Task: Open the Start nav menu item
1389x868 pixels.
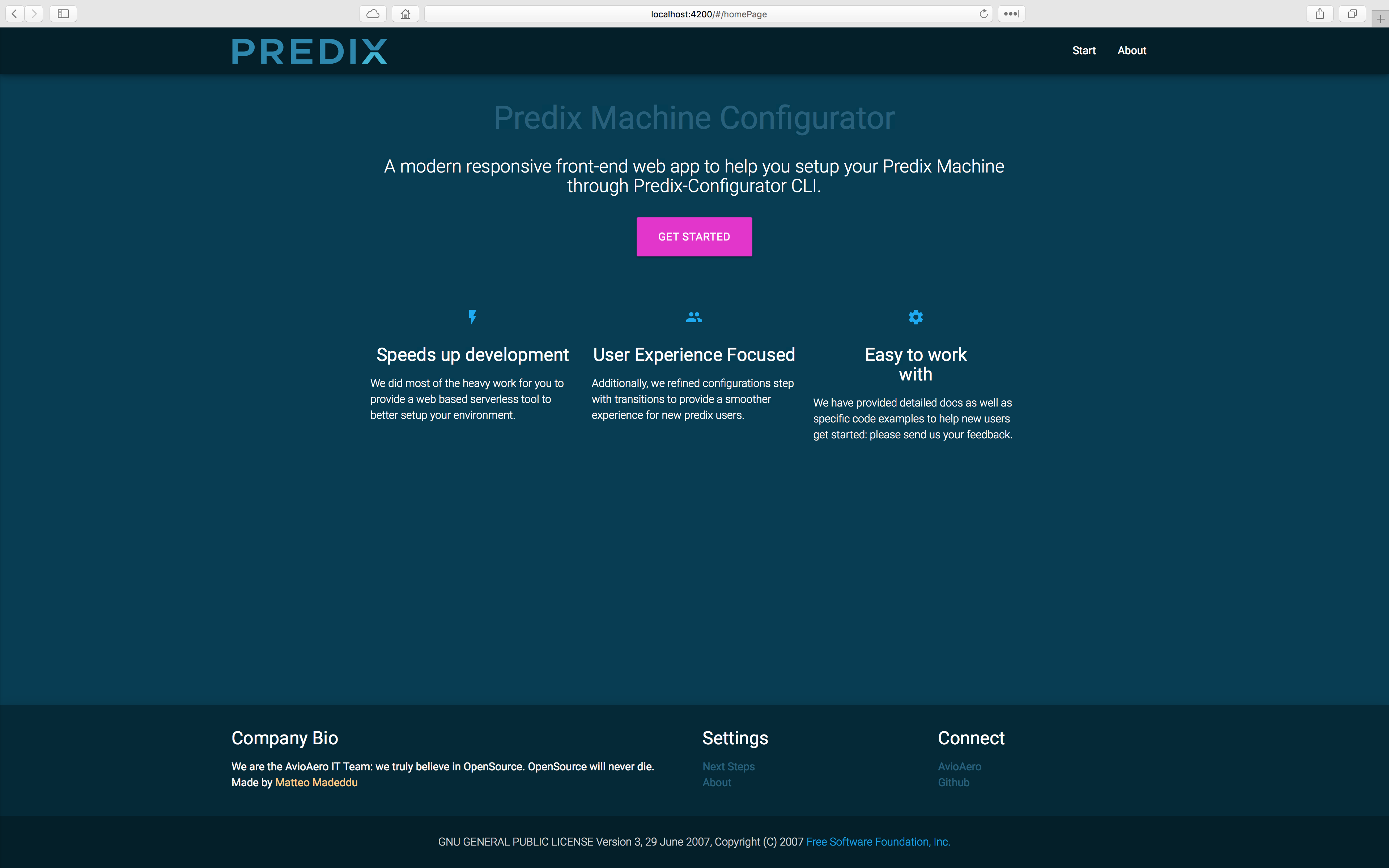Action: click(1084, 51)
